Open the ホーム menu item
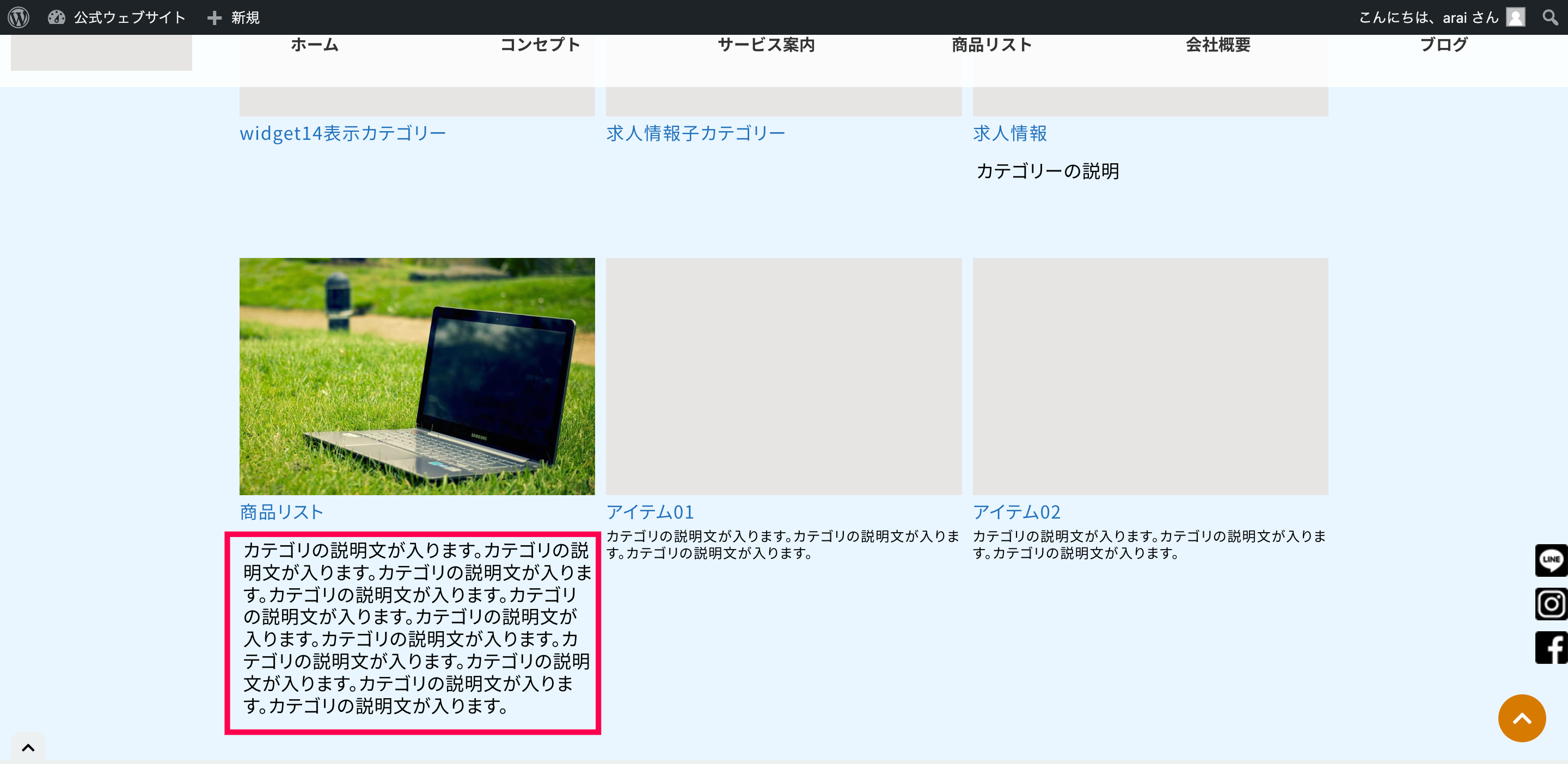1568x764 pixels. [x=314, y=45]
